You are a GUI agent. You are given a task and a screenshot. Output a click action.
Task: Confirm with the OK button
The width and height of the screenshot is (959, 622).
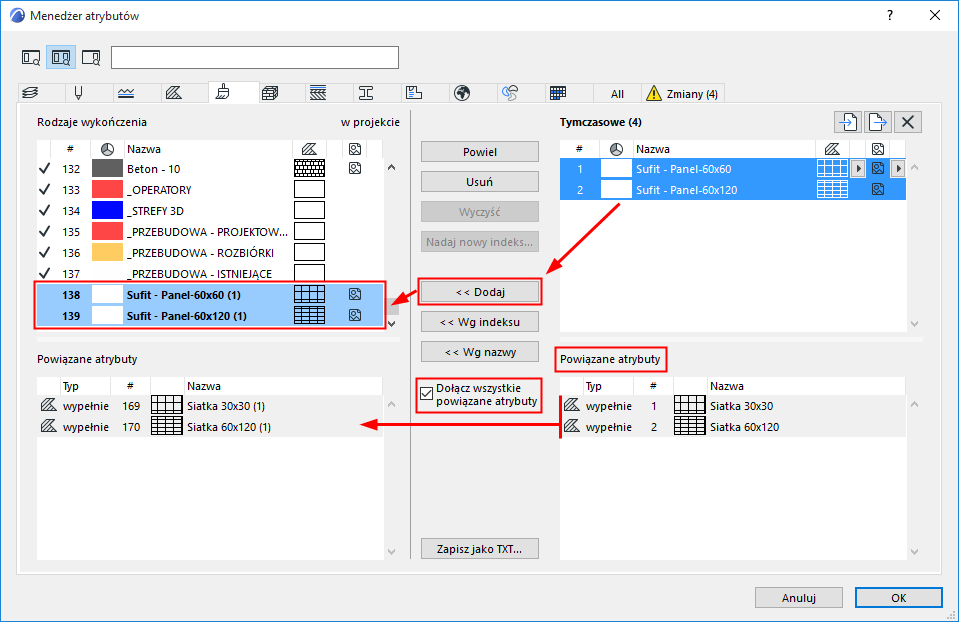898,598
